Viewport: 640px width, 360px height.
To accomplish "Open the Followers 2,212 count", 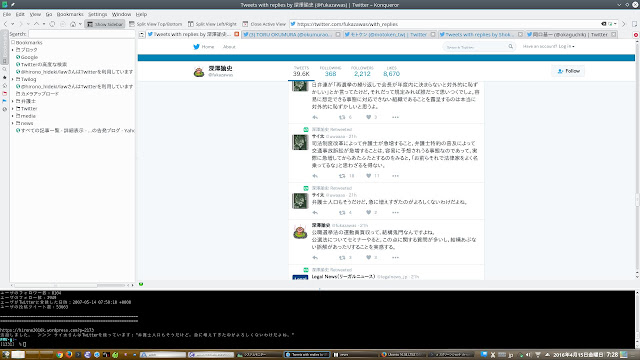I will point(362,71).
